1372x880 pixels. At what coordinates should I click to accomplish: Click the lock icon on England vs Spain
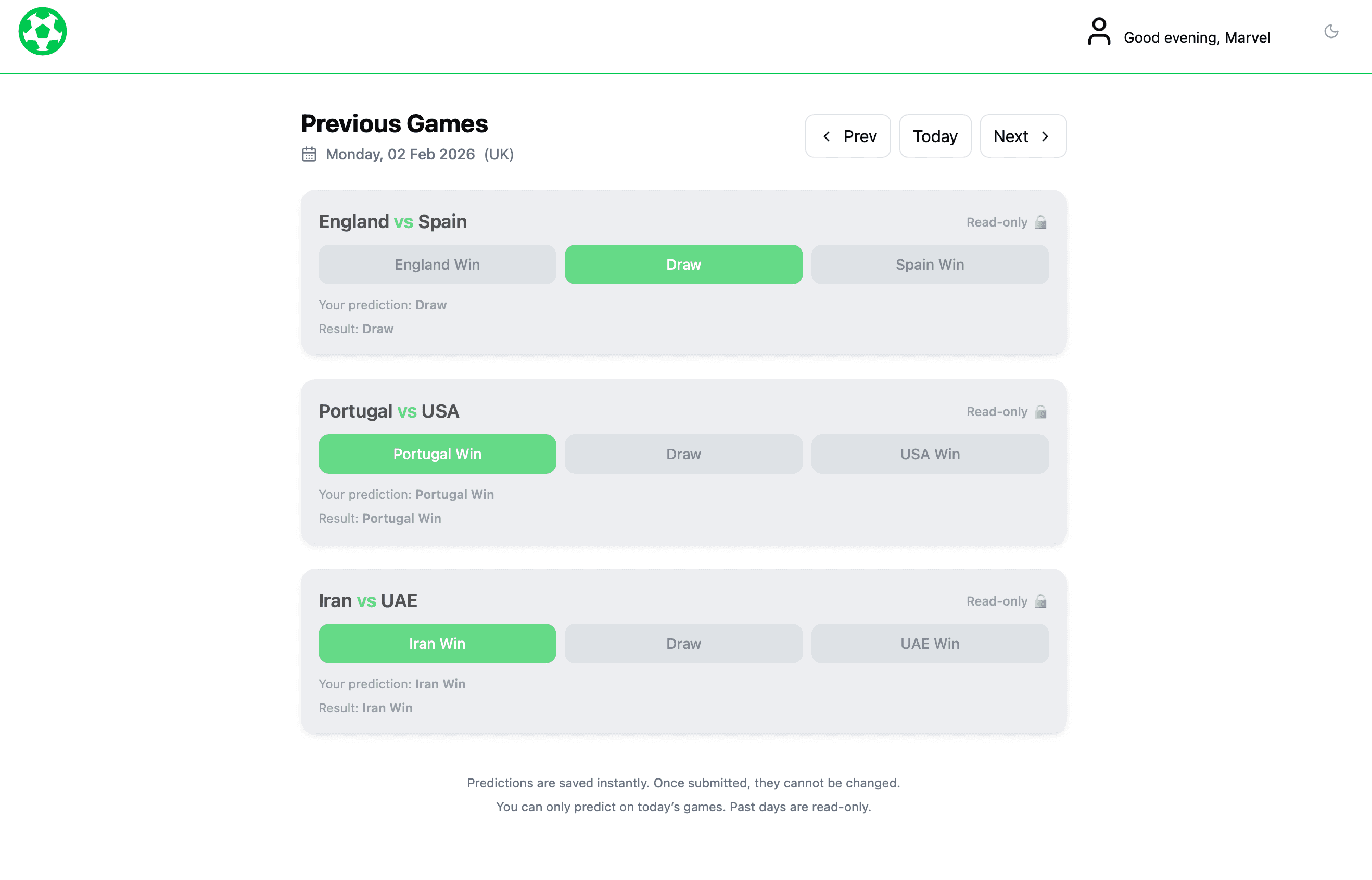click(1040, 222)
